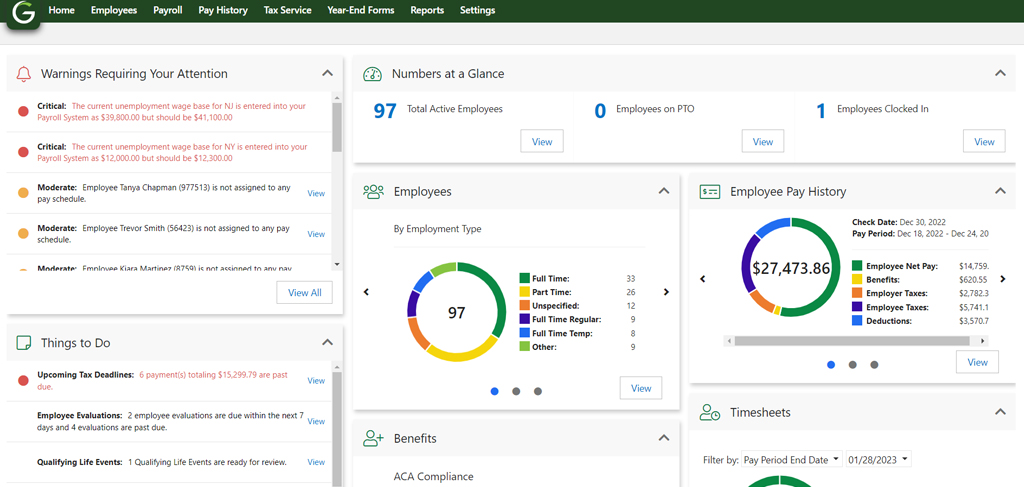The width and height of the screenshot is (1024, 487).
Task: Click the Pay History horizontal scrollbar
Action: tap(850, 340)
